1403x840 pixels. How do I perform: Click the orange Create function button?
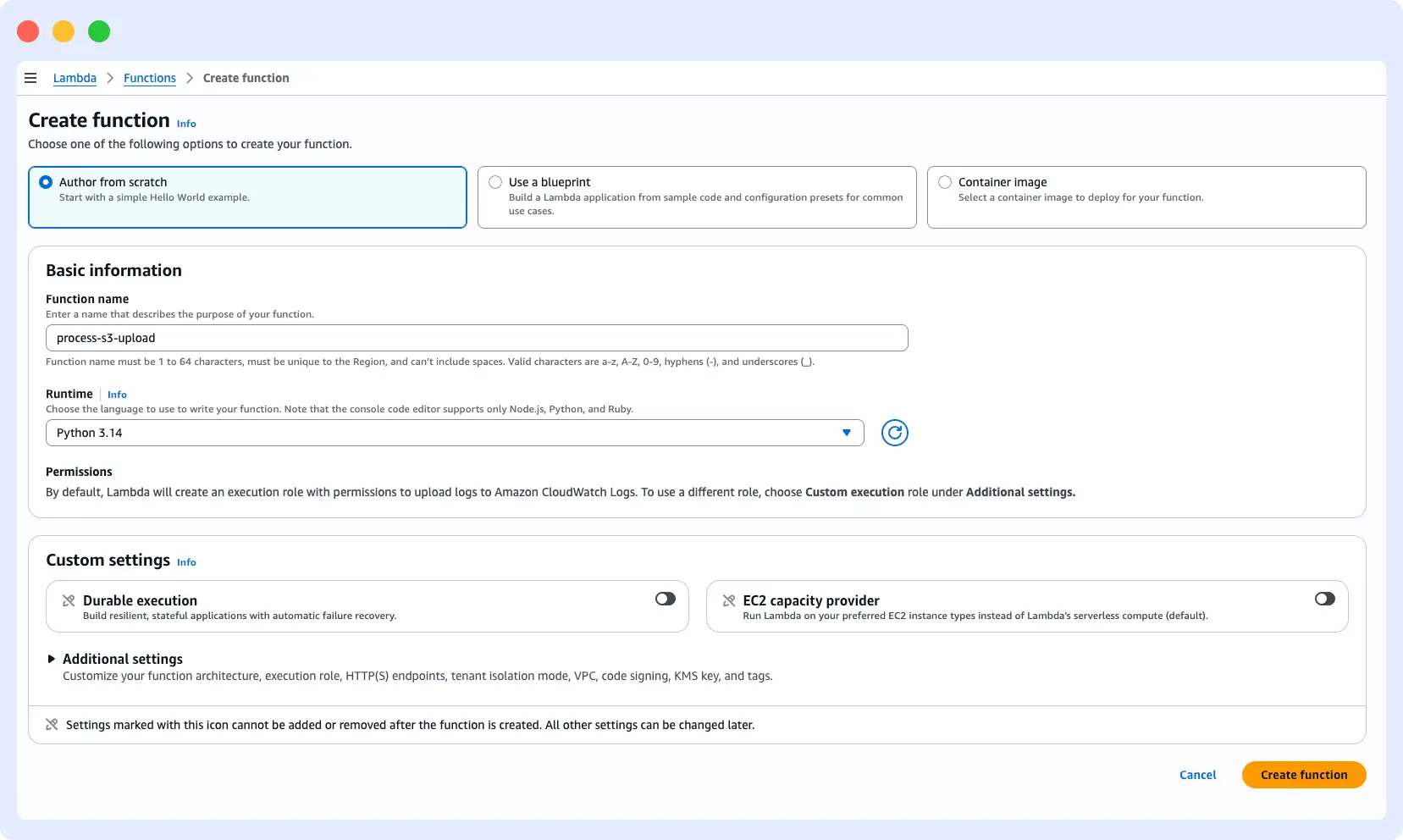click(x=1304, y=775)
